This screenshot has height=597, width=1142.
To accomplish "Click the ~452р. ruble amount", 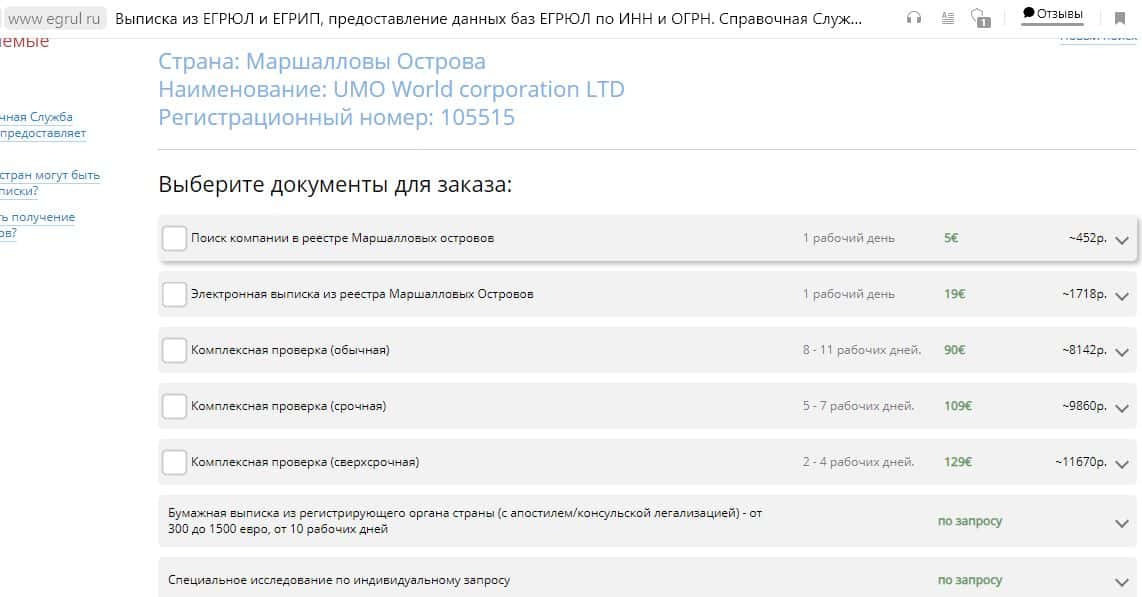I will coord(1087,238).
